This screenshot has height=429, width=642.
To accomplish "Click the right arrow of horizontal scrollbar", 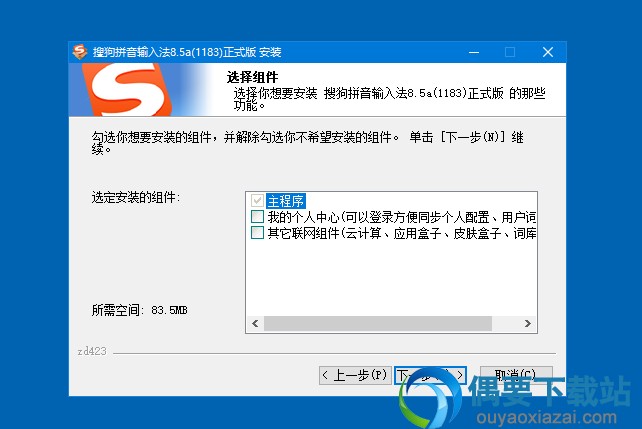I will (x=528, y=323).
